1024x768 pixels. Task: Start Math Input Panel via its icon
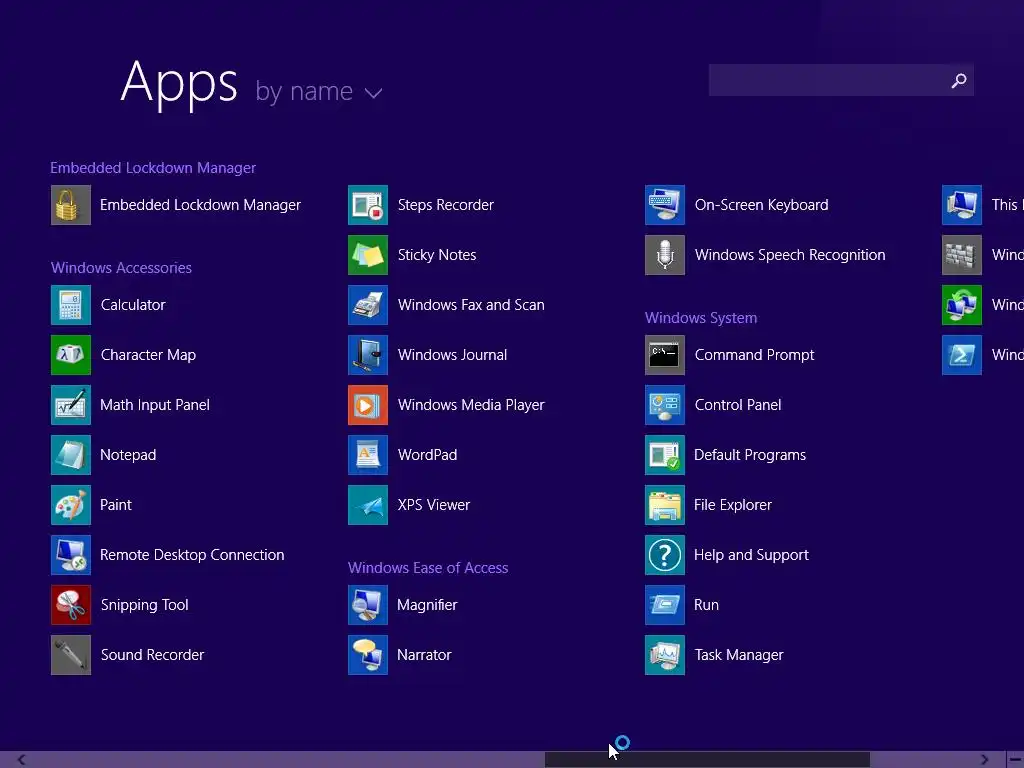click(x=71, y=405)
